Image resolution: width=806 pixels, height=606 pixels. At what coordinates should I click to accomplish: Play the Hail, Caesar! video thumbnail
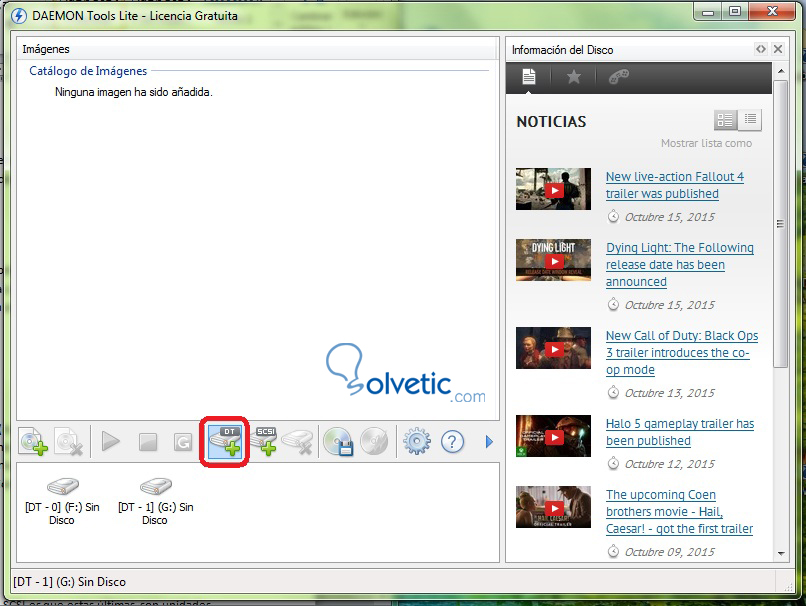(554, 507)
